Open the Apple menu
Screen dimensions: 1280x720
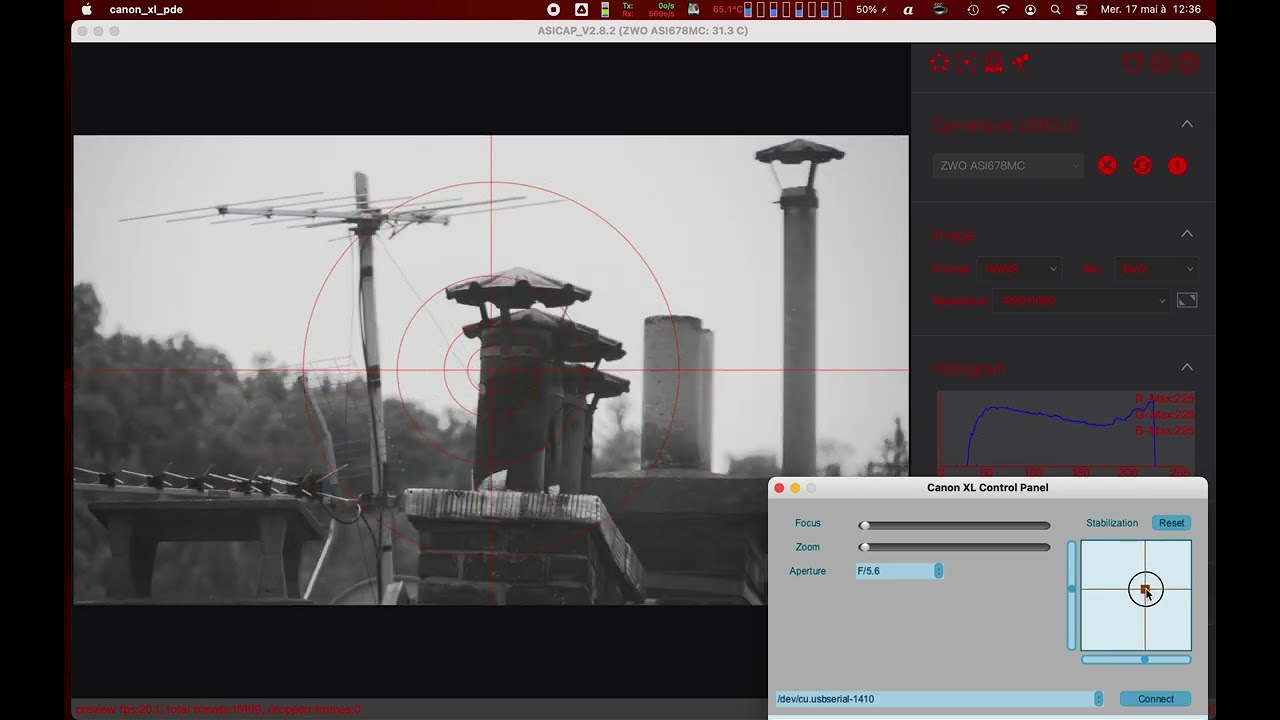click(86, 9)
